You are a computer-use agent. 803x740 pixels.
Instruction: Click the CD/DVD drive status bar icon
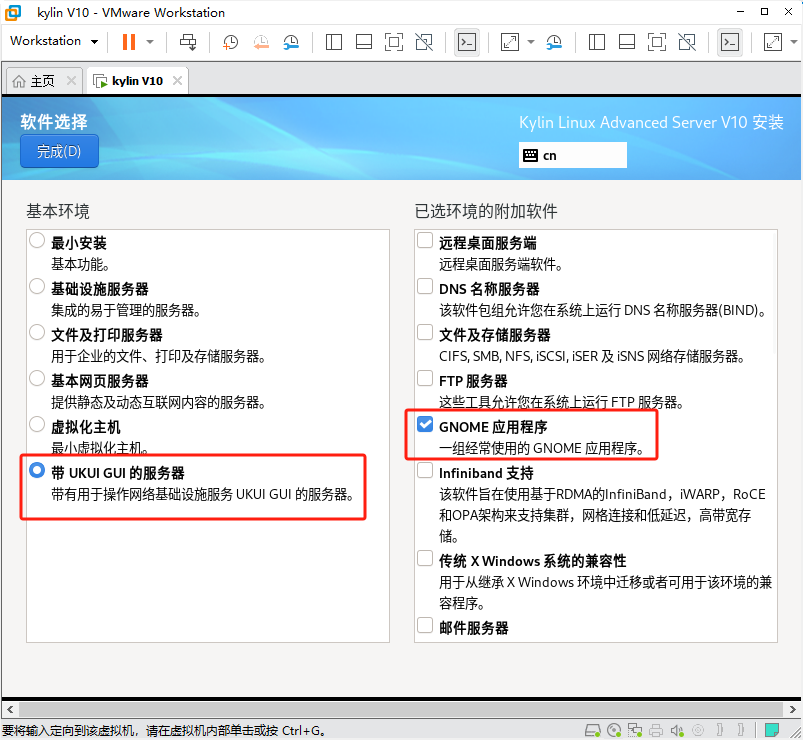(614, 730)
